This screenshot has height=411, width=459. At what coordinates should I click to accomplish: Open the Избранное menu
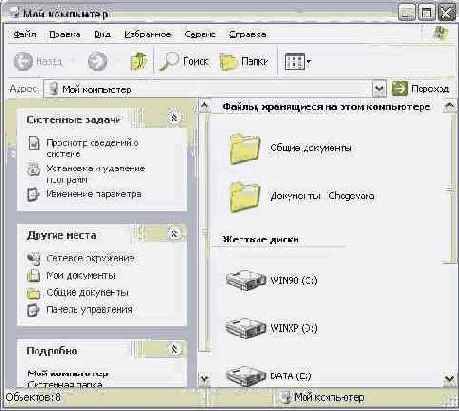[x=148, y=34]
